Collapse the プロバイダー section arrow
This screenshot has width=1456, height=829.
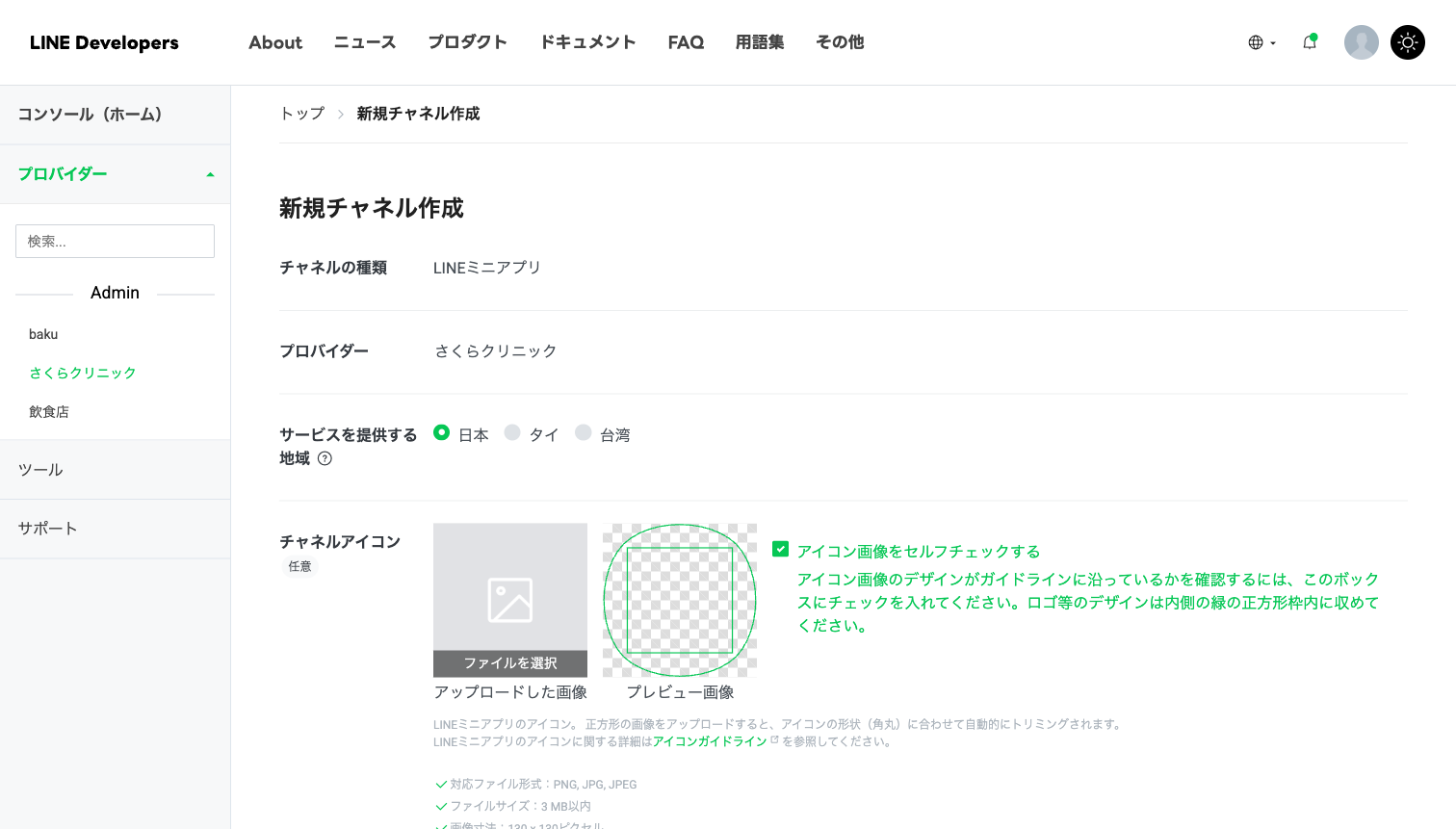(210, 174)
